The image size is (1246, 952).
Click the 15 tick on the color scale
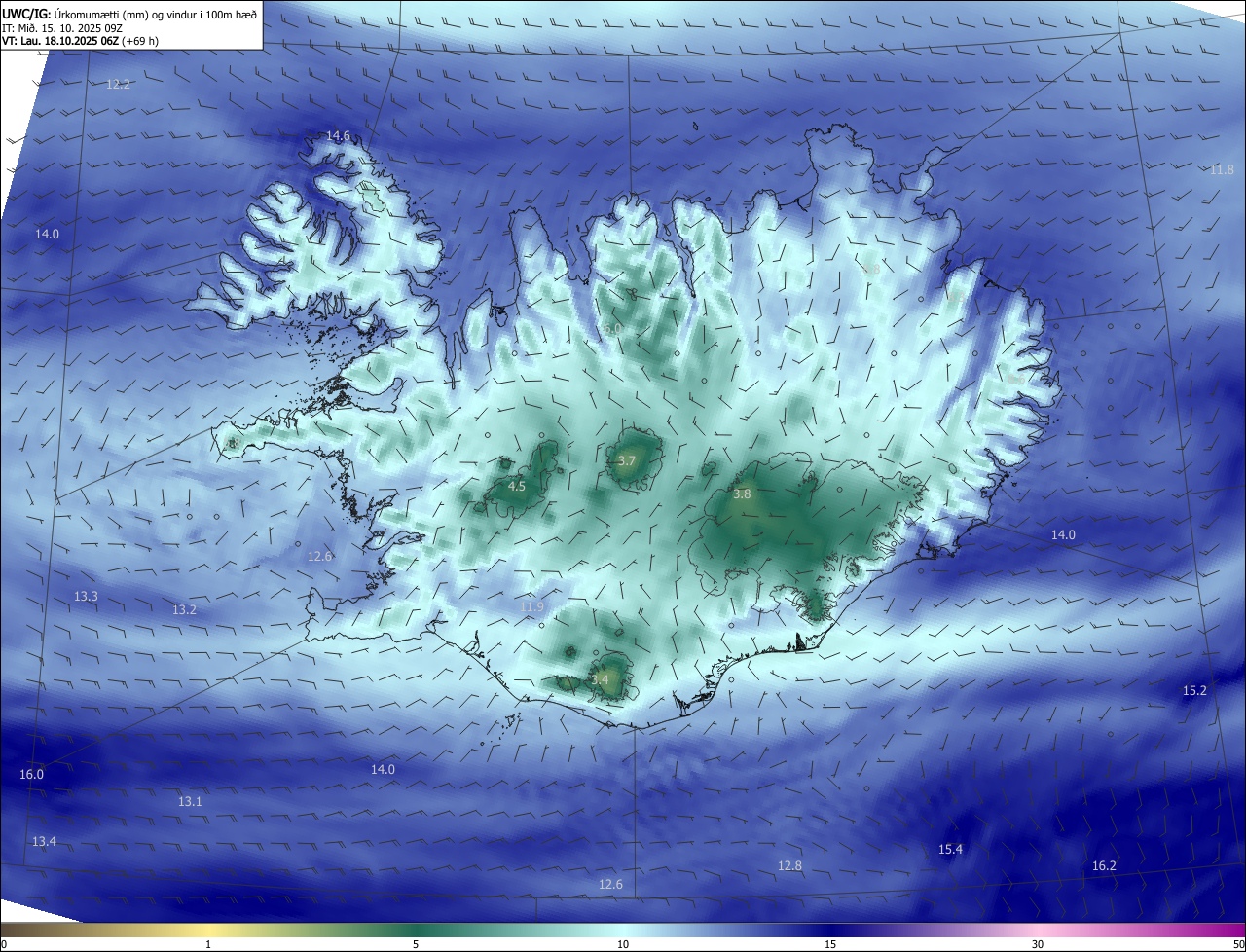point(830,944)
